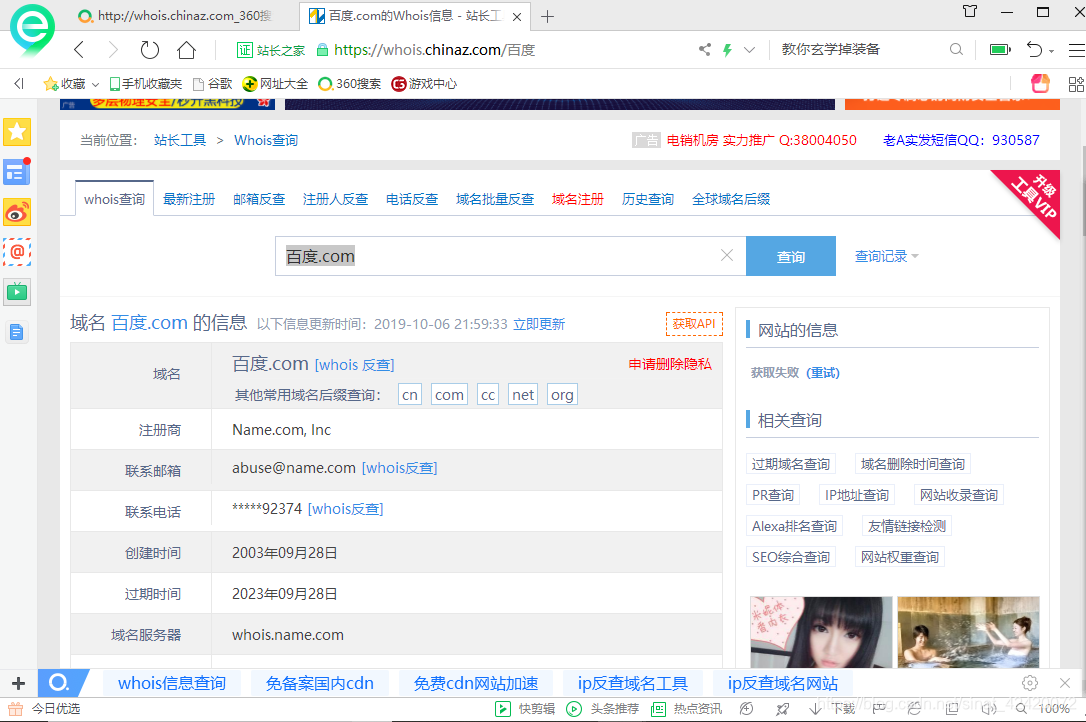Open the mail @ icon in sidebar
Image resolution: width=1086 pixels, height=722 pixels.
(x=17, y=252)
